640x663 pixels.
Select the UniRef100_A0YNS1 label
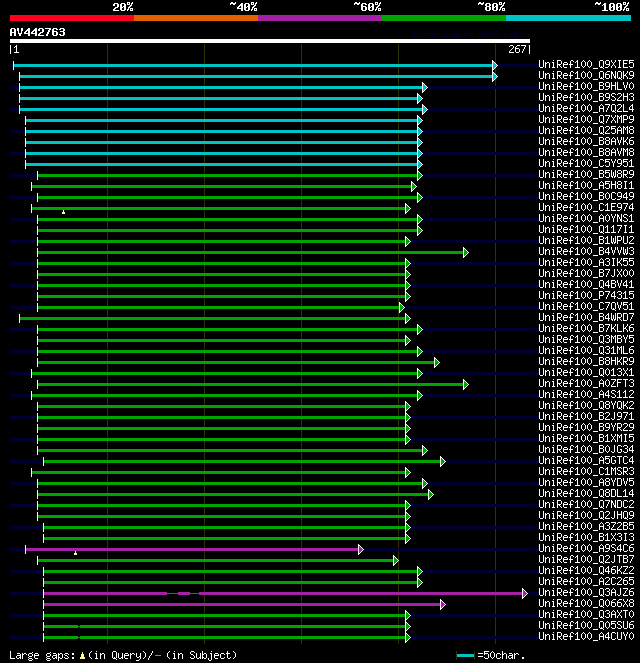point(586,218)
